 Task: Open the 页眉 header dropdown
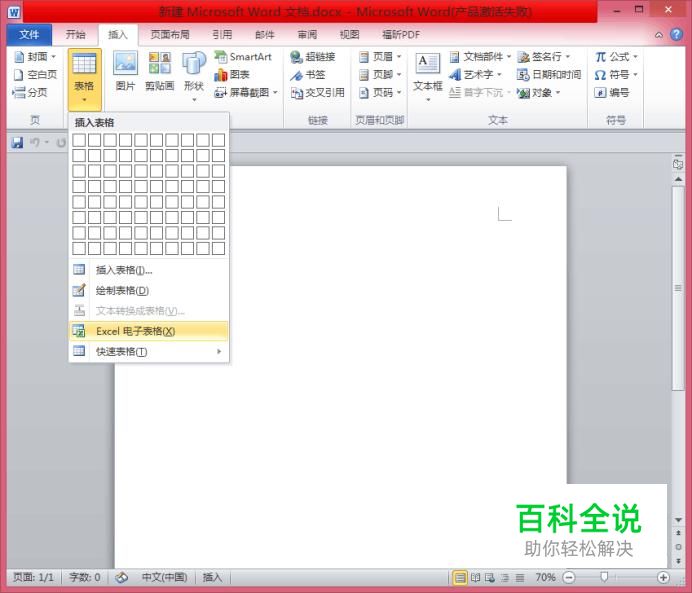(x=380, y=56)
